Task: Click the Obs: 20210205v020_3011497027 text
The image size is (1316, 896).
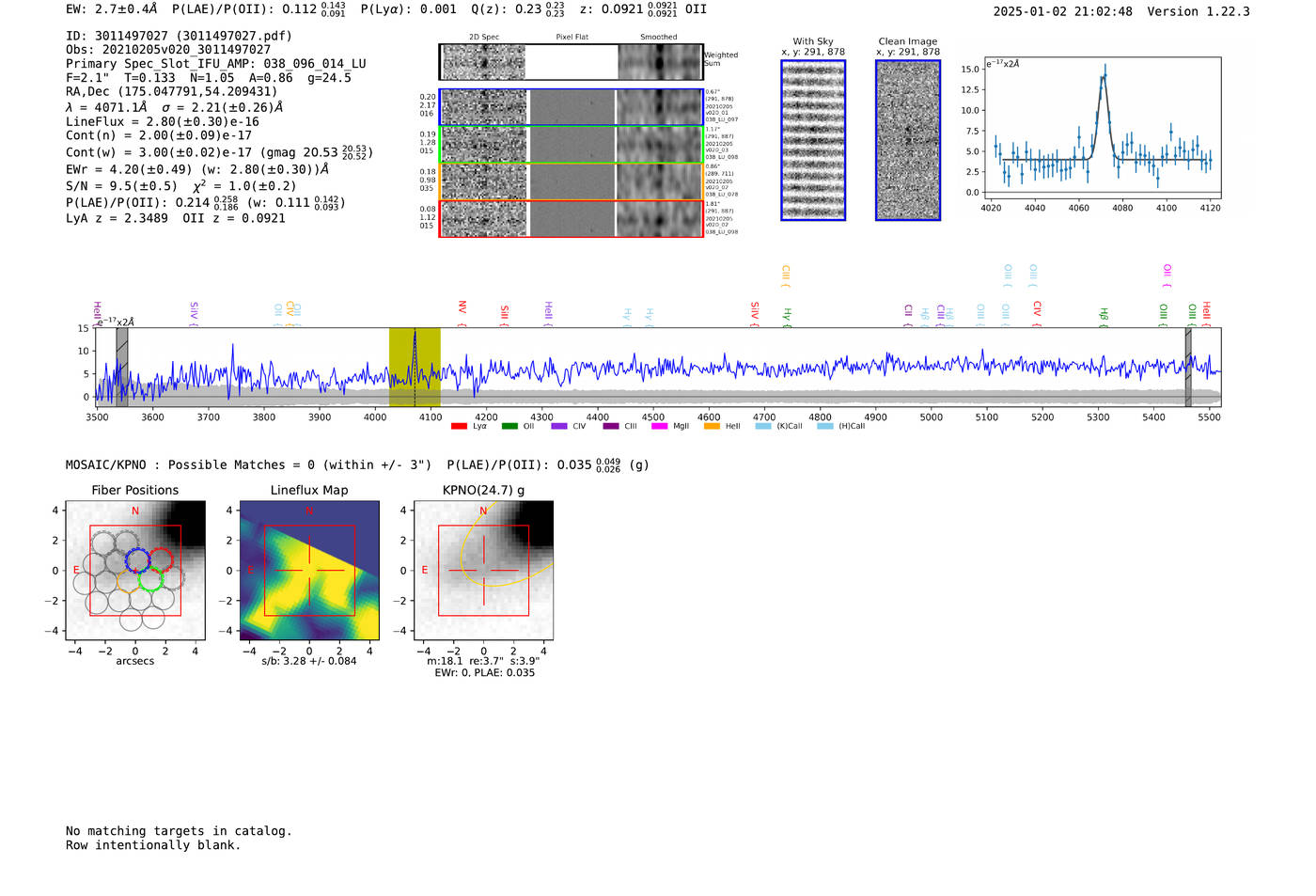Action: [168, 50]
